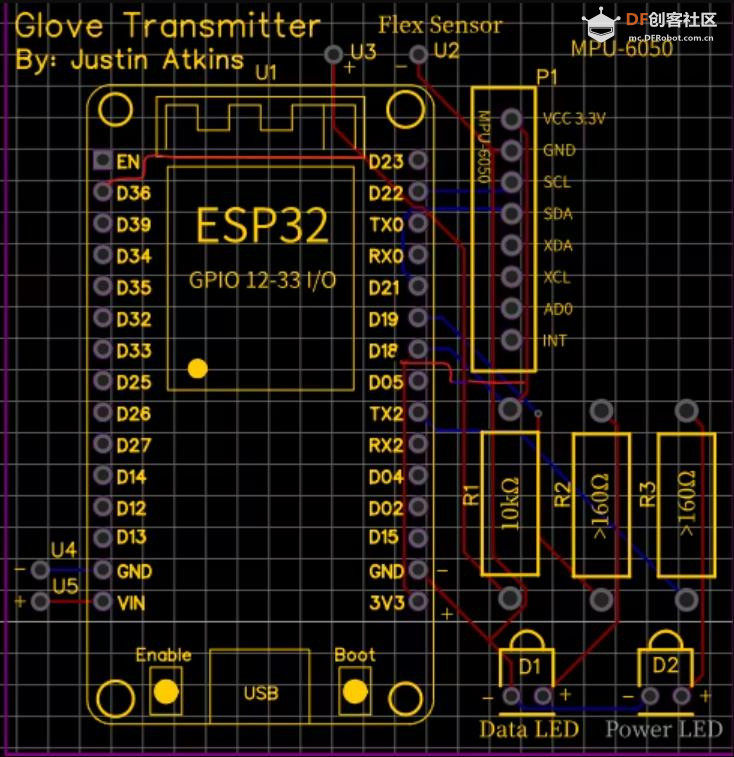The width and height of the screenshot is (734, 757).
Task: Select the XCL pin pad
Action: click(x=511, y=277)
